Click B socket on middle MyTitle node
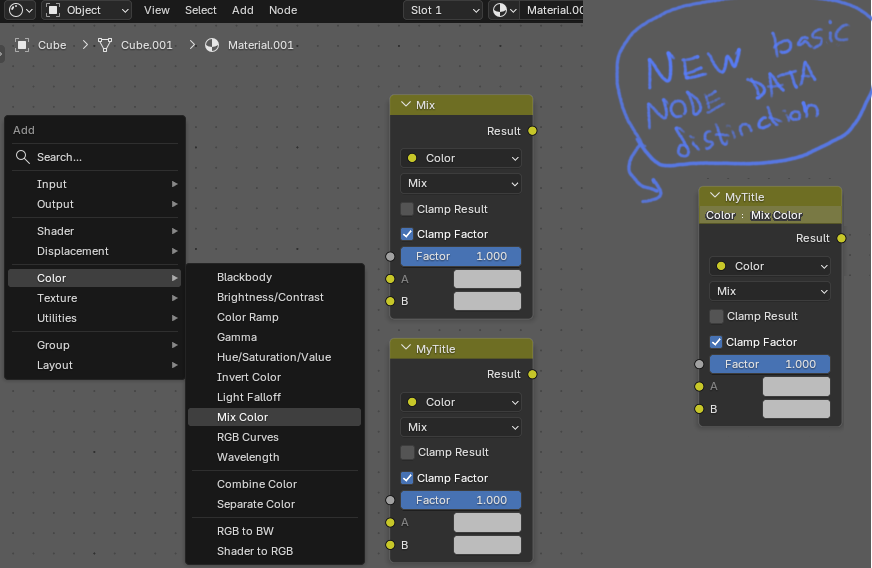The width and height of the screenshot is (872, 568). pos(390,545)
